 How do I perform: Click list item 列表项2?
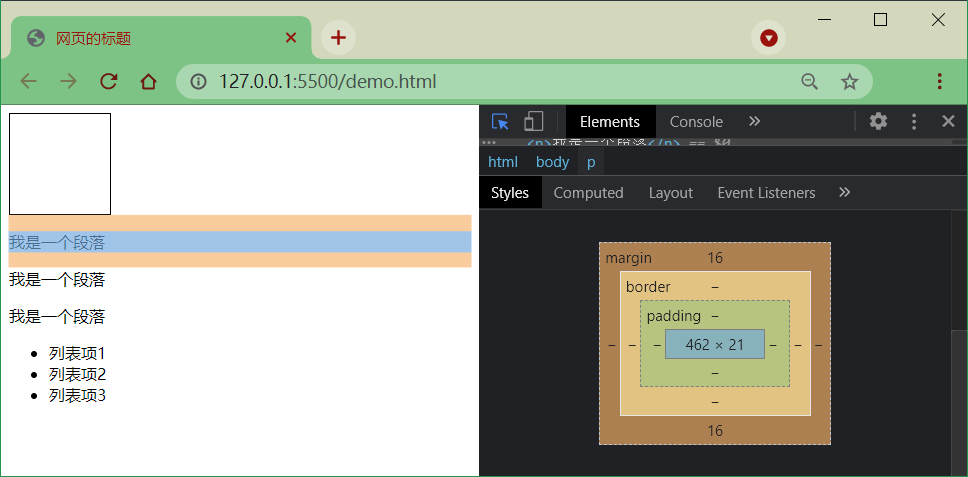77,375
